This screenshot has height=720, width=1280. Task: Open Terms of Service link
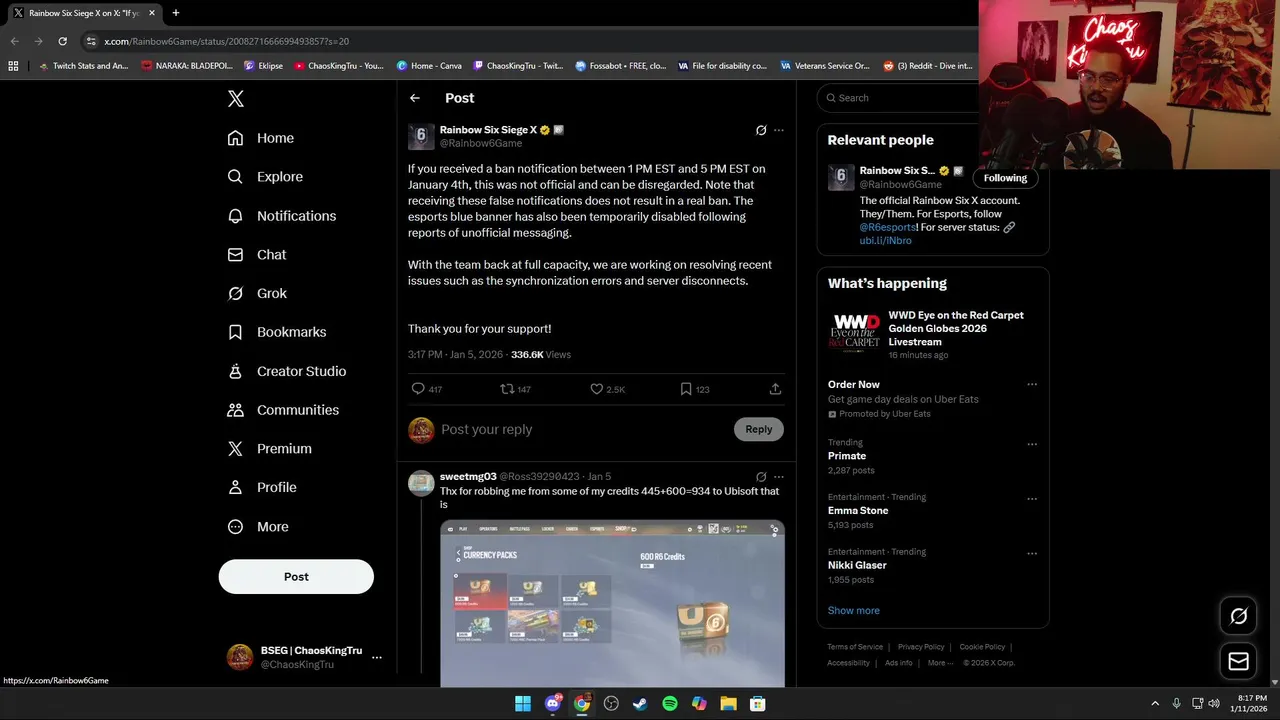tap(855, 647)
